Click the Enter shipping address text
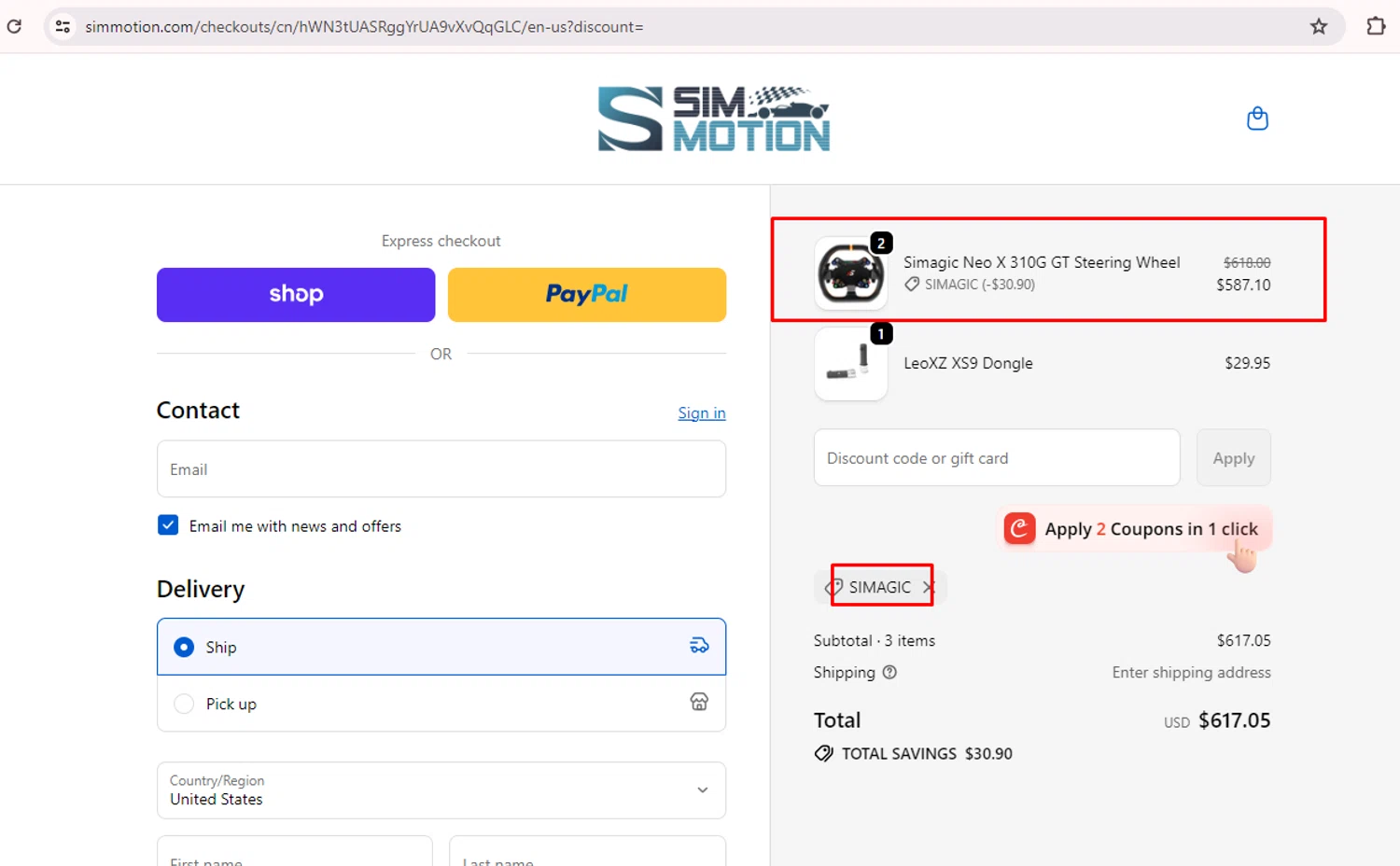Viewport: 1400px width, 866px height. click(1191, 672)
